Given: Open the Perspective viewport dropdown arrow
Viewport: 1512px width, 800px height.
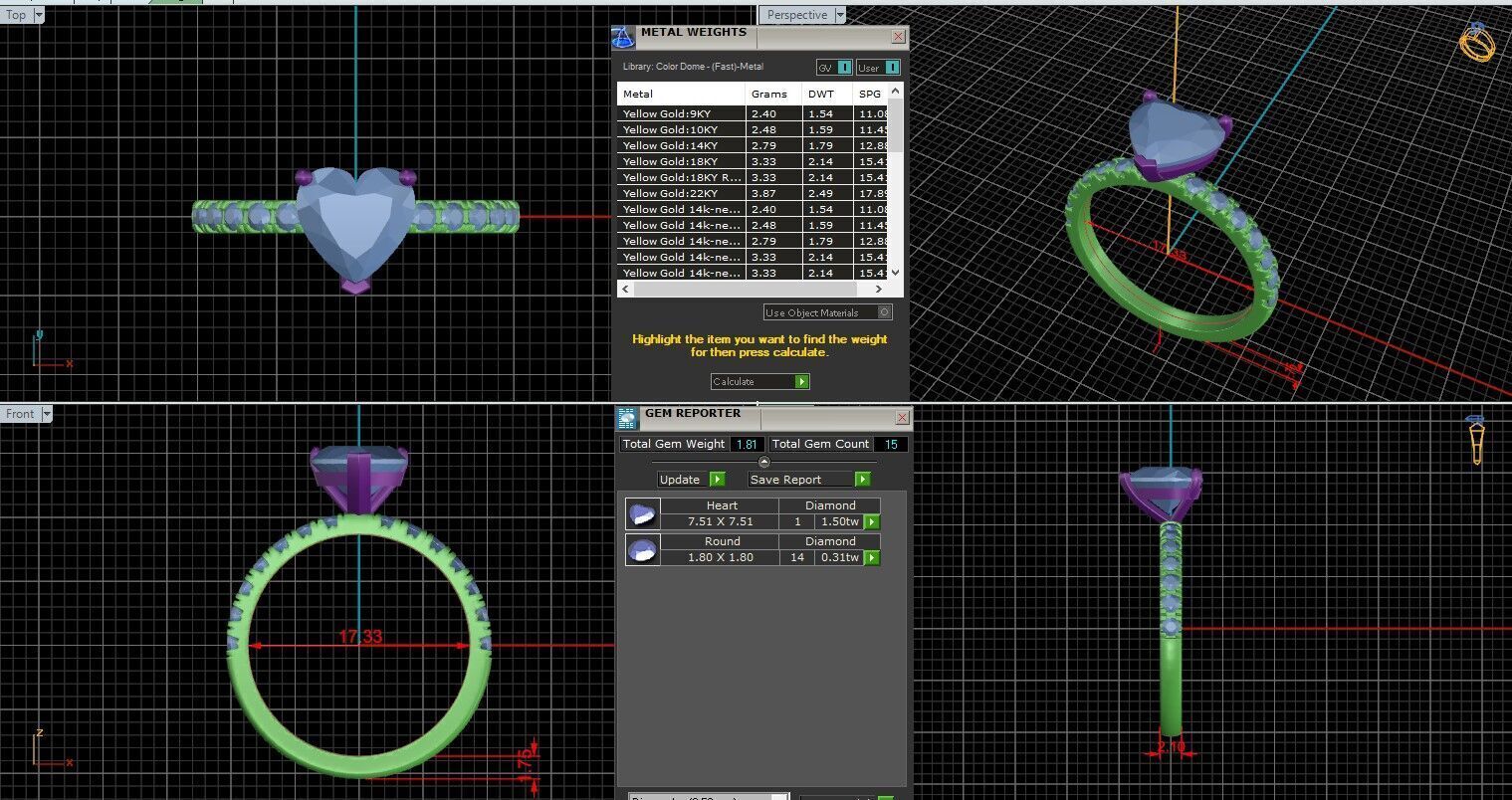Looking at the screenshot, I should coord(840,16).
